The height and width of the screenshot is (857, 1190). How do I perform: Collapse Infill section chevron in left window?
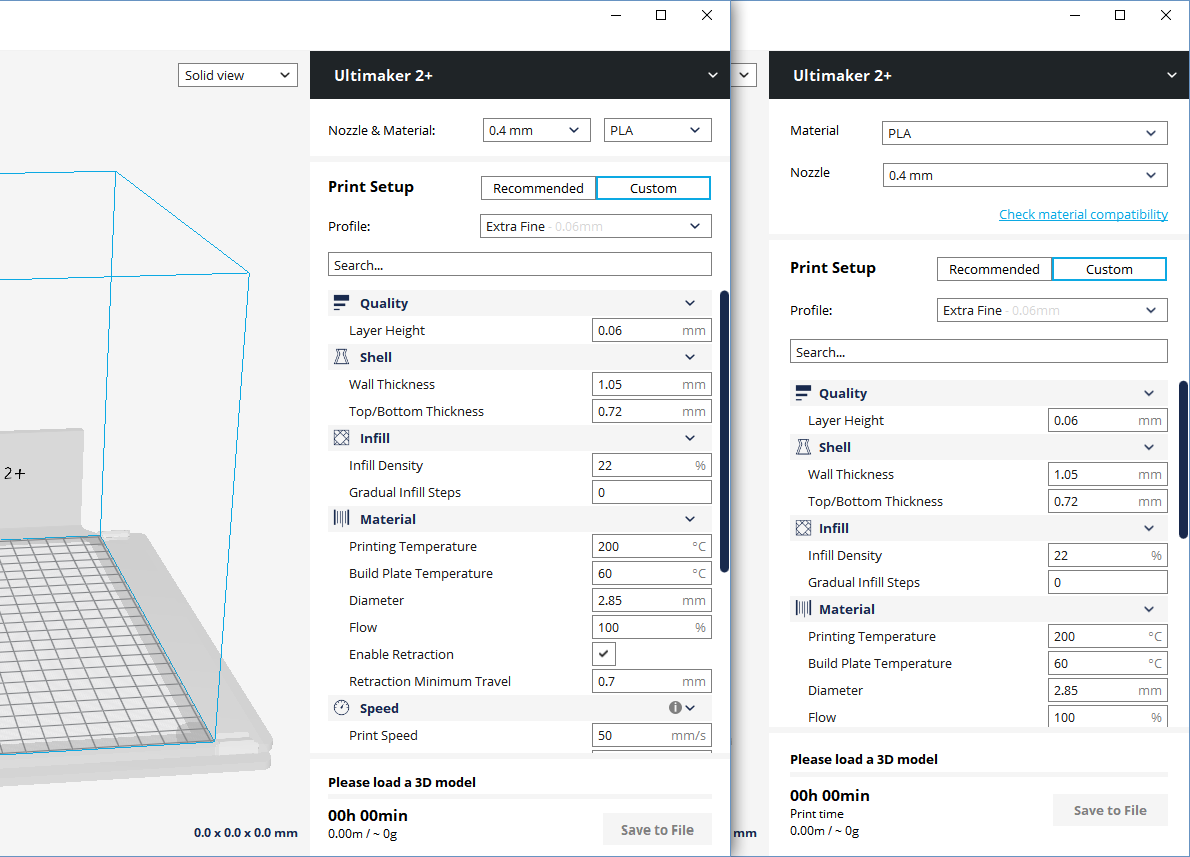tap(690, 438)
